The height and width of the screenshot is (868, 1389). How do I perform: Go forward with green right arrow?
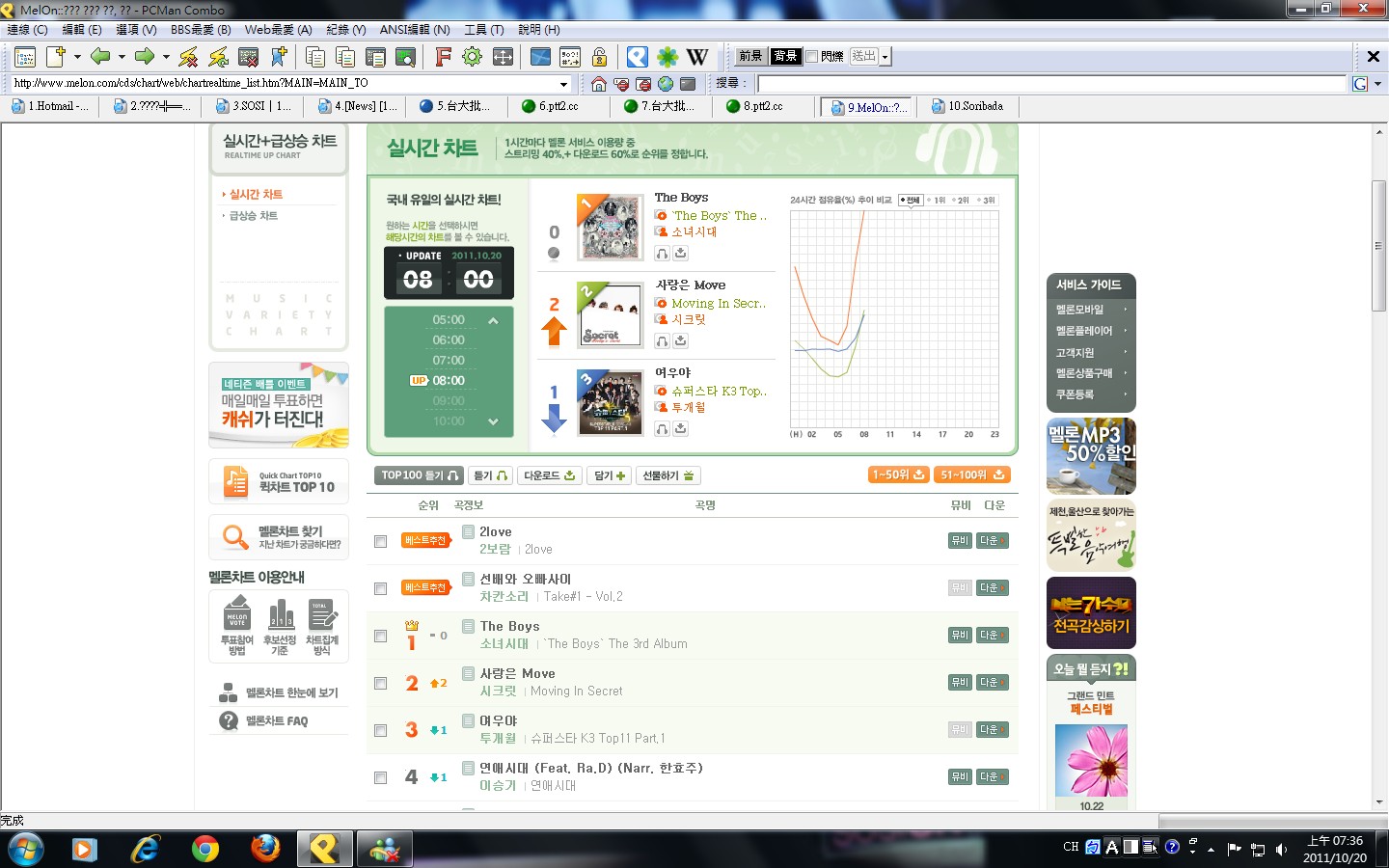[x=145, y=57]
